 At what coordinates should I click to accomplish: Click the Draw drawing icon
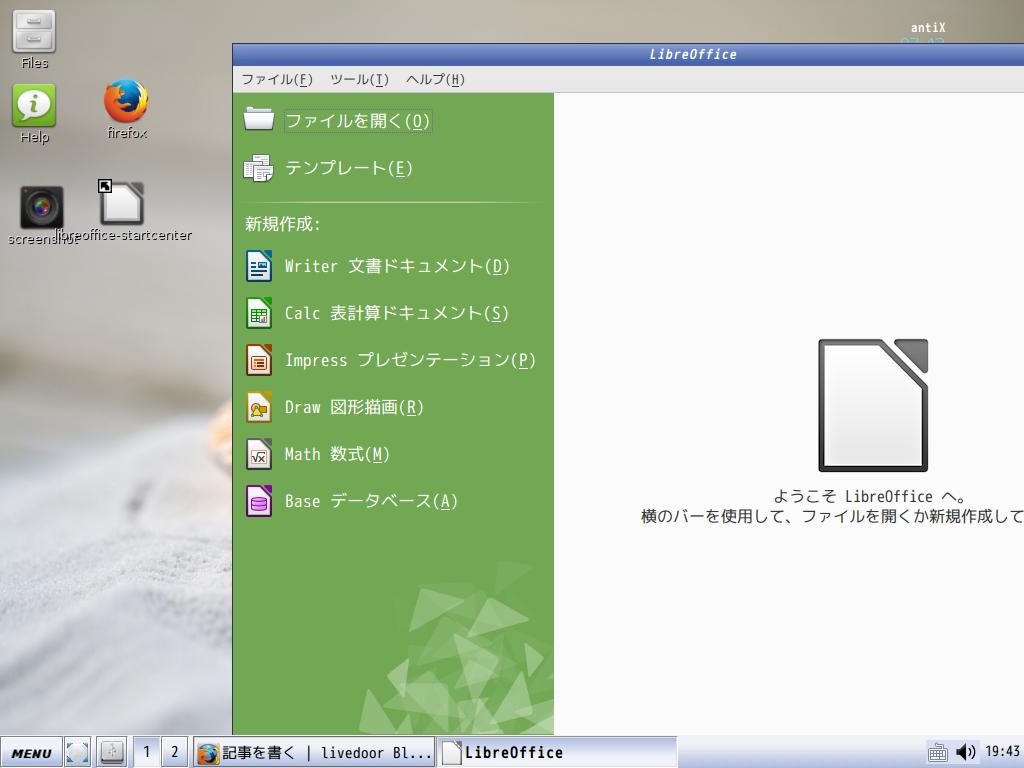(259, 407)
